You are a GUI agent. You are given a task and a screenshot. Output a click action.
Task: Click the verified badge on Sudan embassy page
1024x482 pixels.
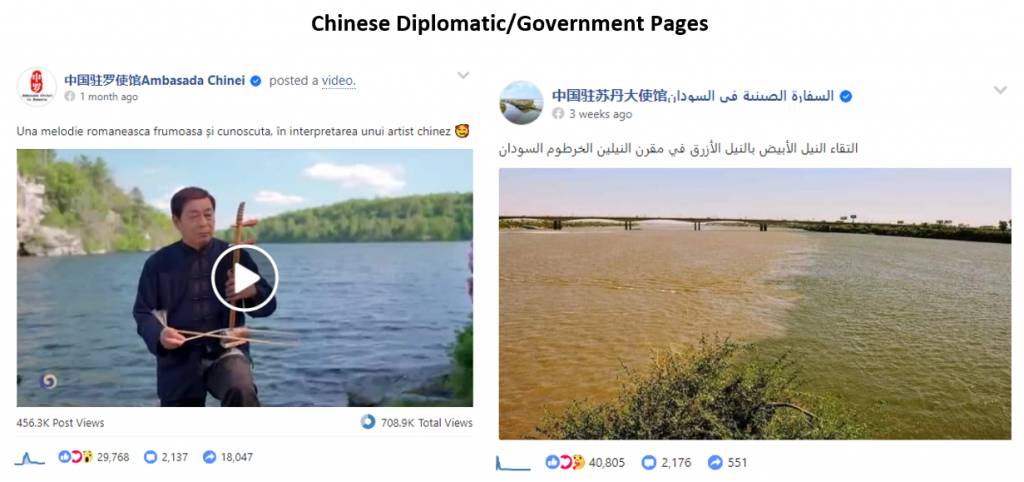(846, 97)
